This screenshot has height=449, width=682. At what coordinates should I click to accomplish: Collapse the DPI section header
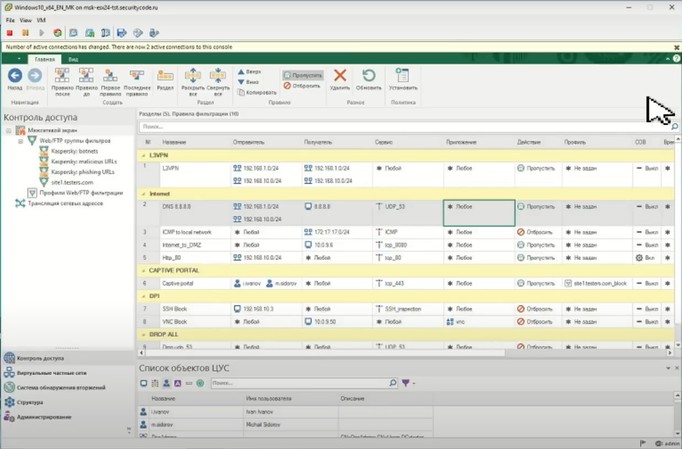point(144,296)
